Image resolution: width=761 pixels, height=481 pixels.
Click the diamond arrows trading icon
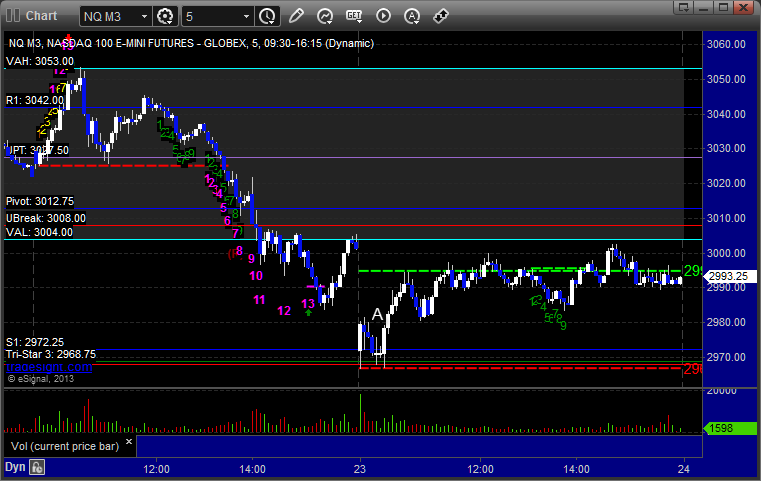tap(441, 16)
